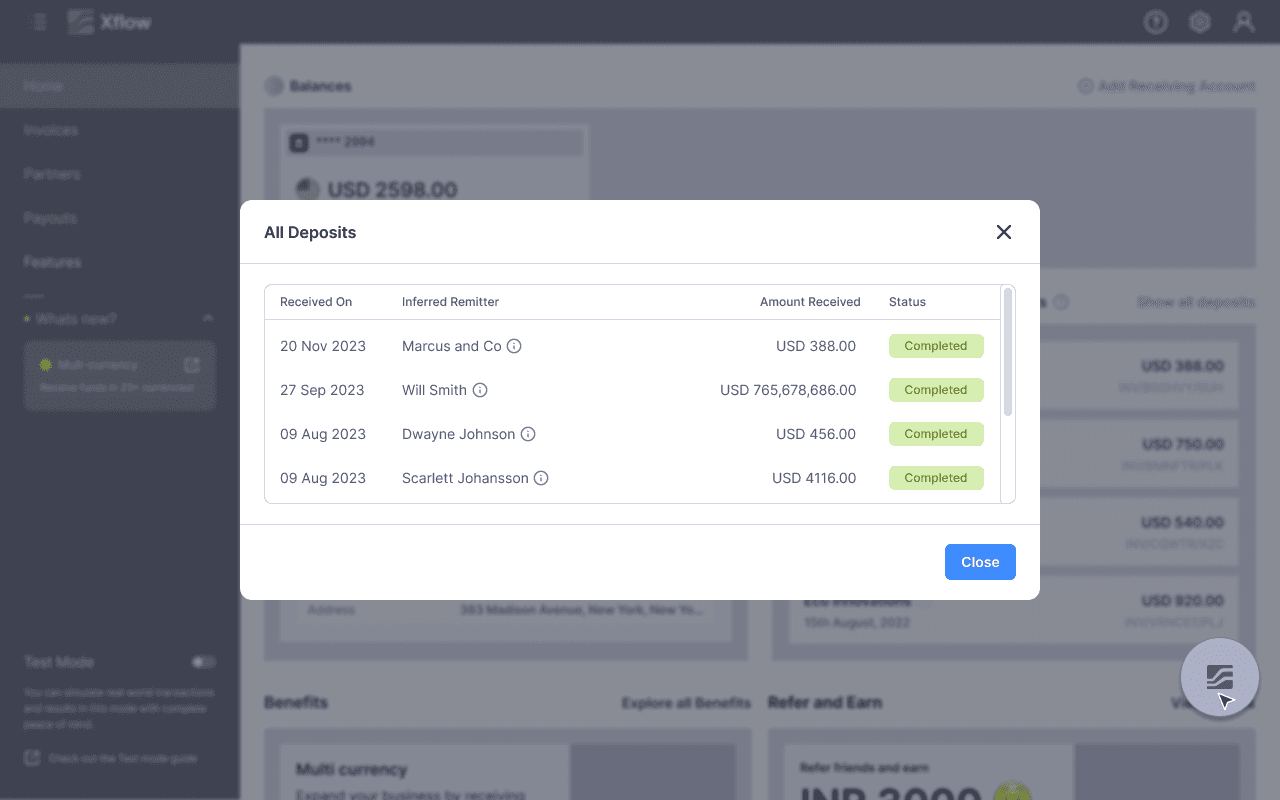Select the 20 Nov 2023 date cell
Viewport: 1280px width, 800px height.
click(x=323, y=346)
